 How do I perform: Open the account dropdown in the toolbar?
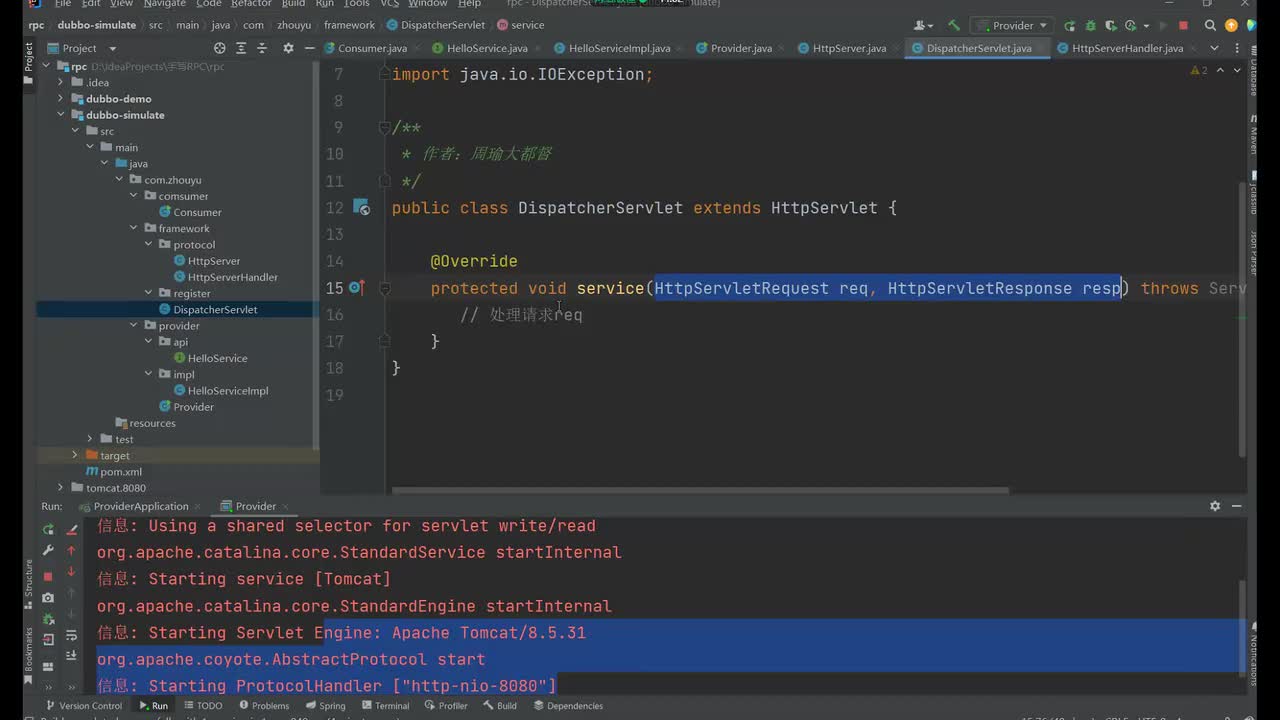(924, 25)
